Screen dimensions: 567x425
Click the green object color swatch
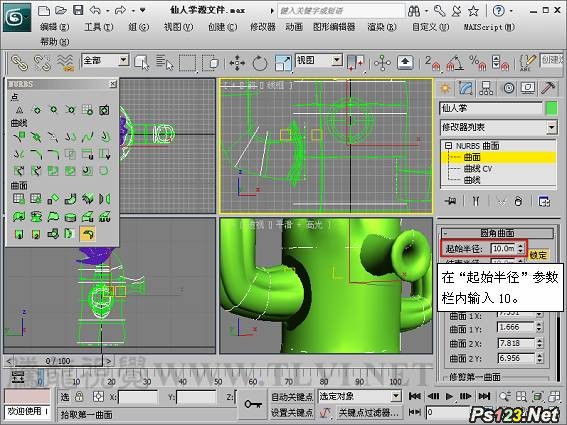pos(551,109)
